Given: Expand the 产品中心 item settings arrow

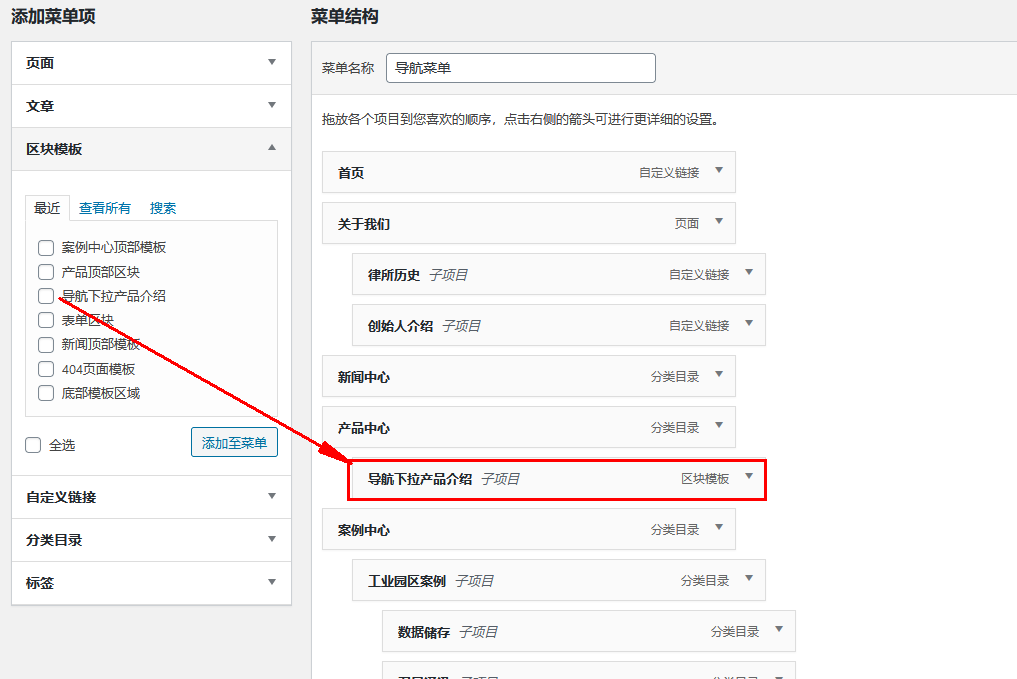Looking at the screenshot, I should [x=718, y=426].
